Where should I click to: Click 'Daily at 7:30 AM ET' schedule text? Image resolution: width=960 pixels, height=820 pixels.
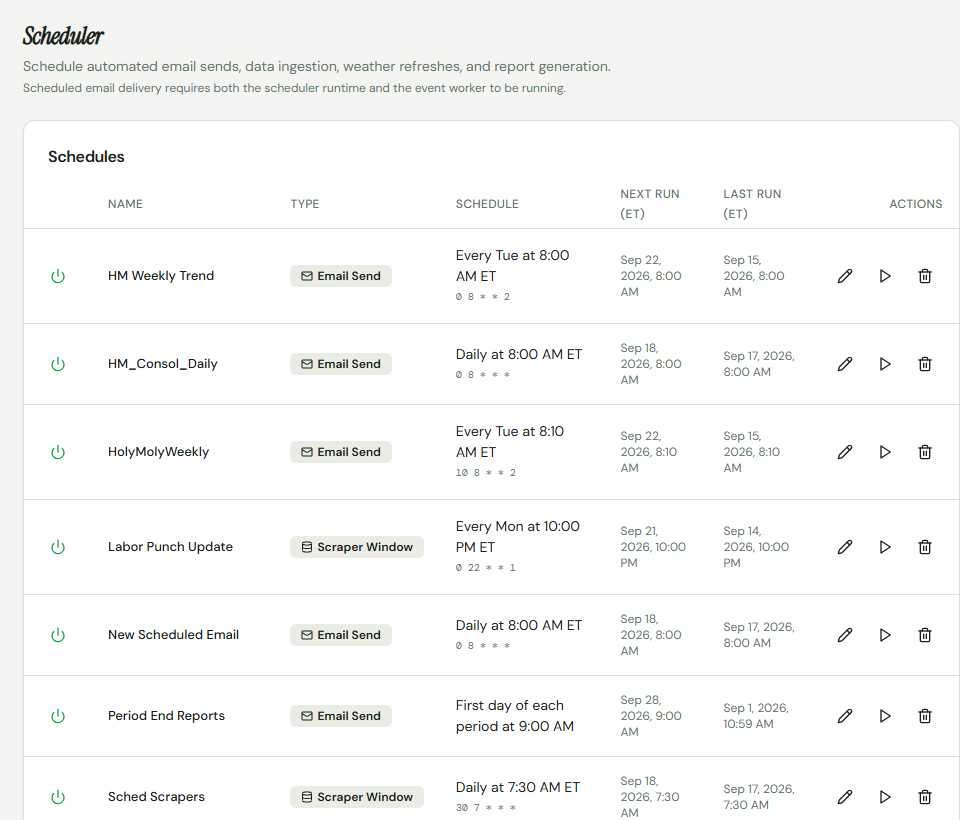(x=517, y=788)
